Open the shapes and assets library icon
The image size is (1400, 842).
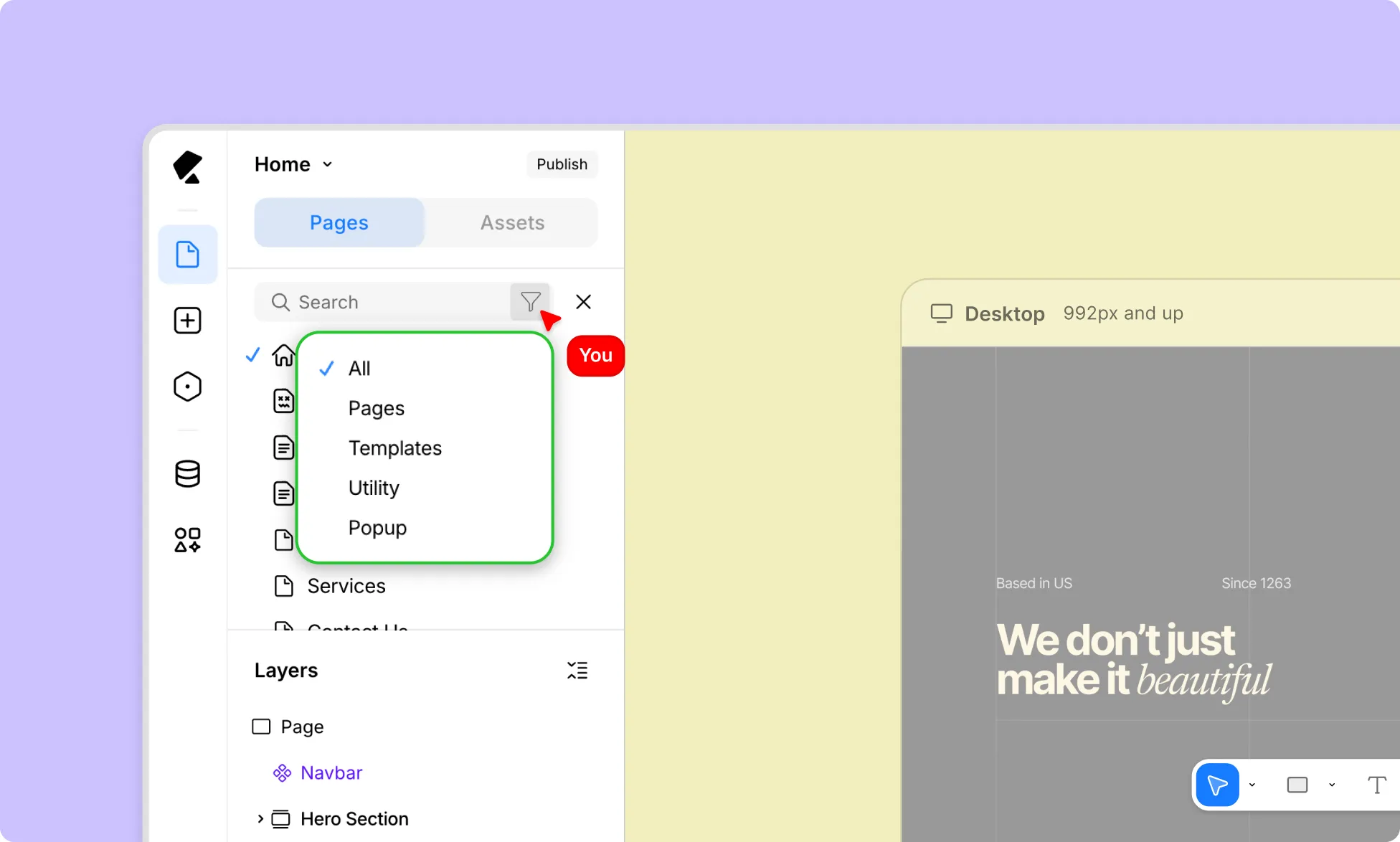(188, 540)
